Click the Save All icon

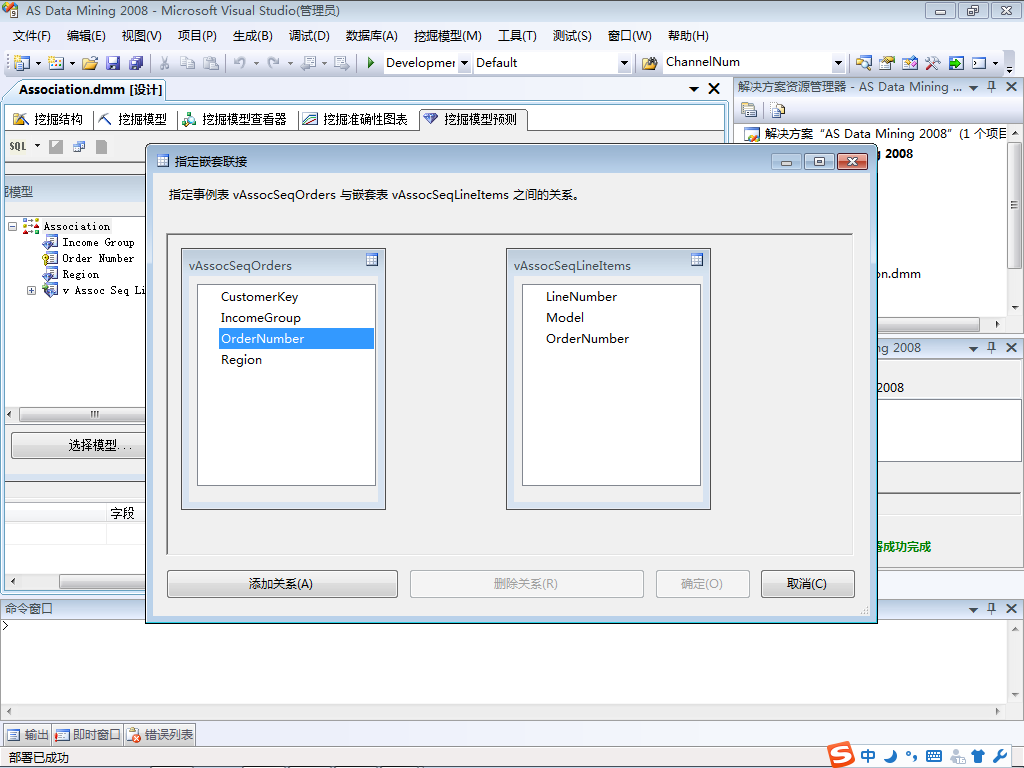136,63
